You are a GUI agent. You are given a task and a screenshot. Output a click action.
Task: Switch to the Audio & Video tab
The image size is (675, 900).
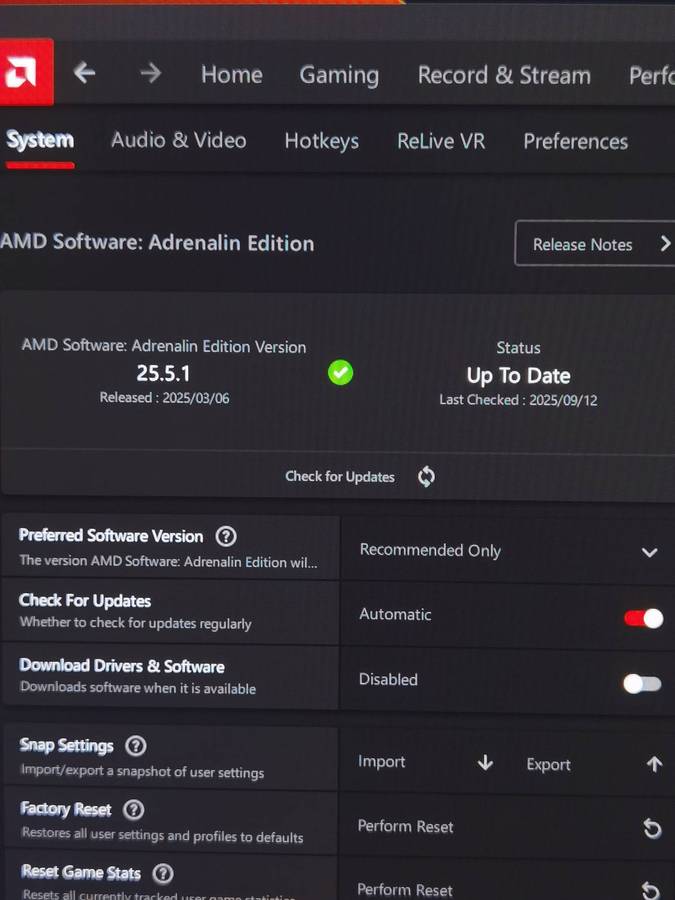pyautogui.click(x=178, y=140)
